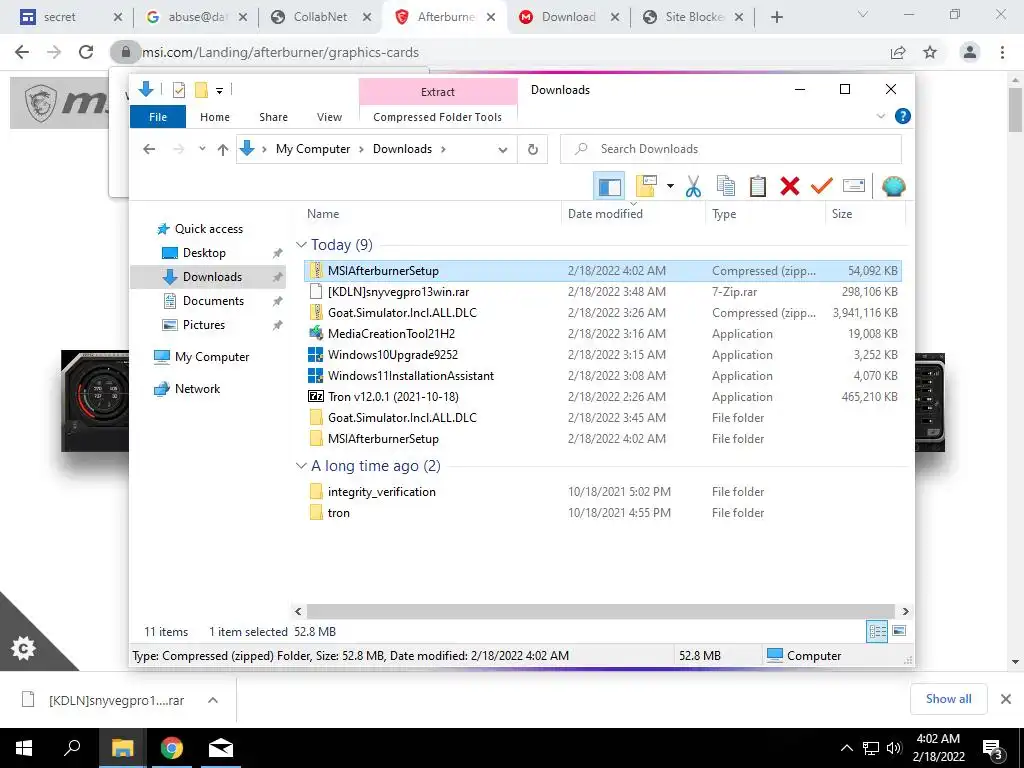Image resolution: width=1024 pixels, height=768 pixels.
Task: Switch to large icons view layout
Action: coord(899,631)
